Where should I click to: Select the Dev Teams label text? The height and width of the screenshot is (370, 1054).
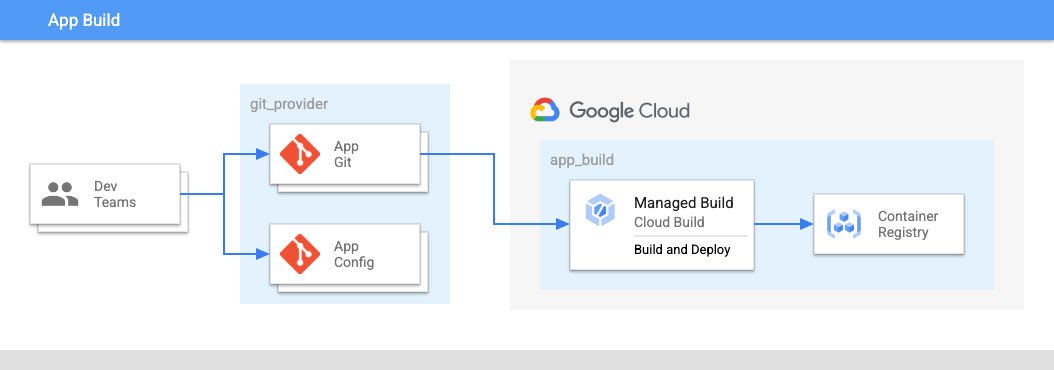(x=115, y=194)
